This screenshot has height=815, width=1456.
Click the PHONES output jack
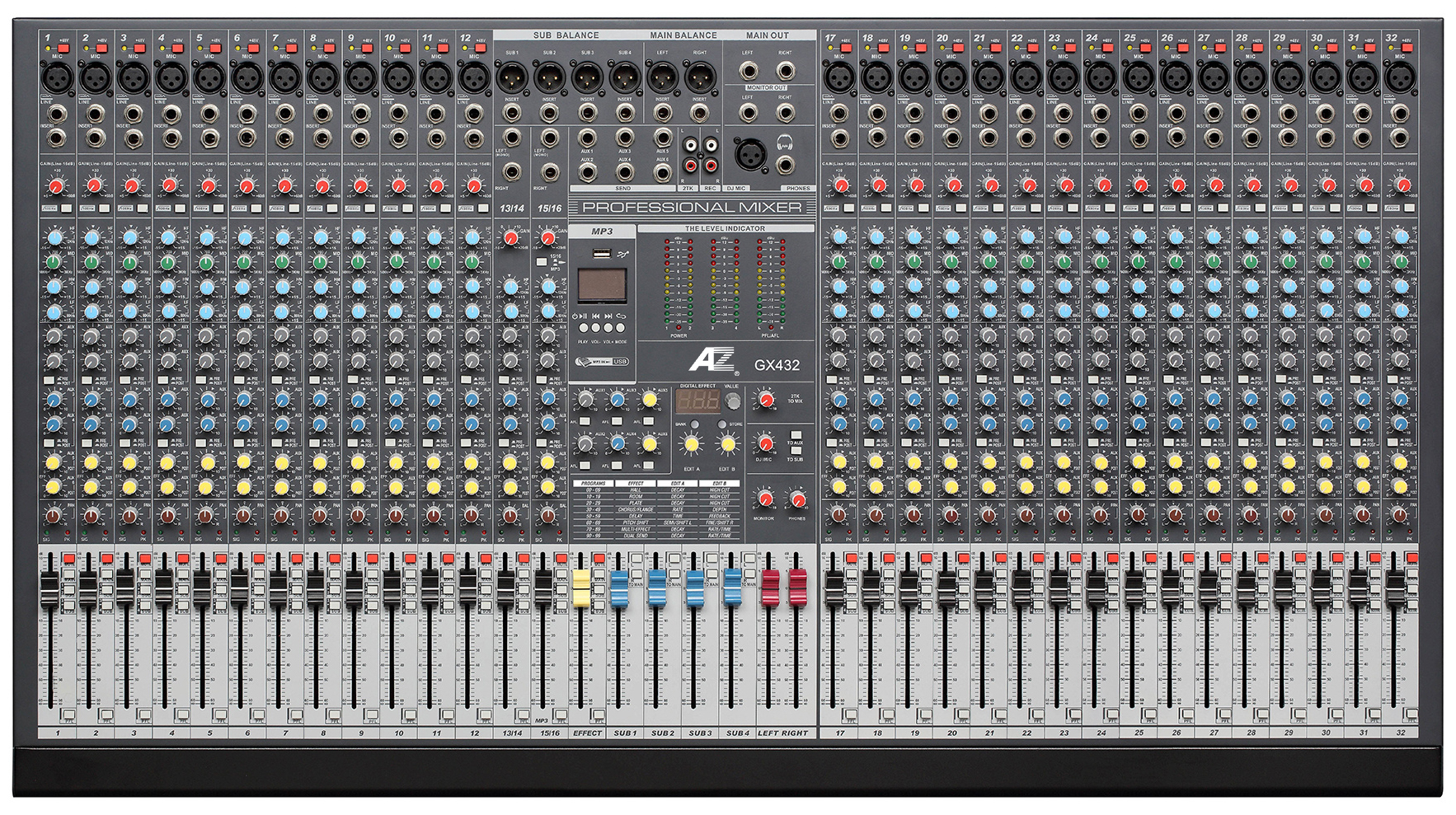click(785, 166)
